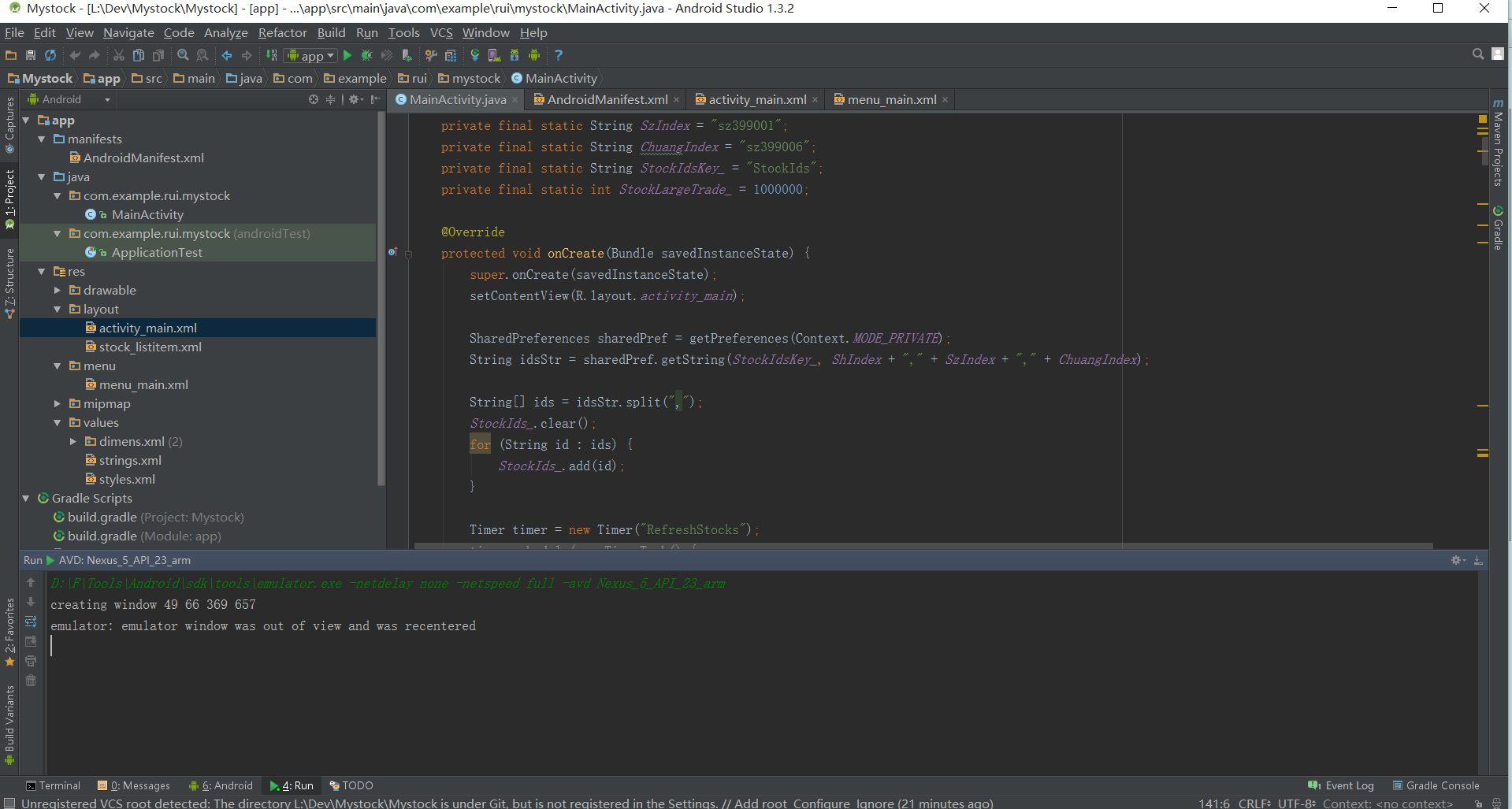Image resolution: width=1512 pixels, height=809 pixels.
Task: Open the app run configuration dropdown
Action: click(311, 55)
